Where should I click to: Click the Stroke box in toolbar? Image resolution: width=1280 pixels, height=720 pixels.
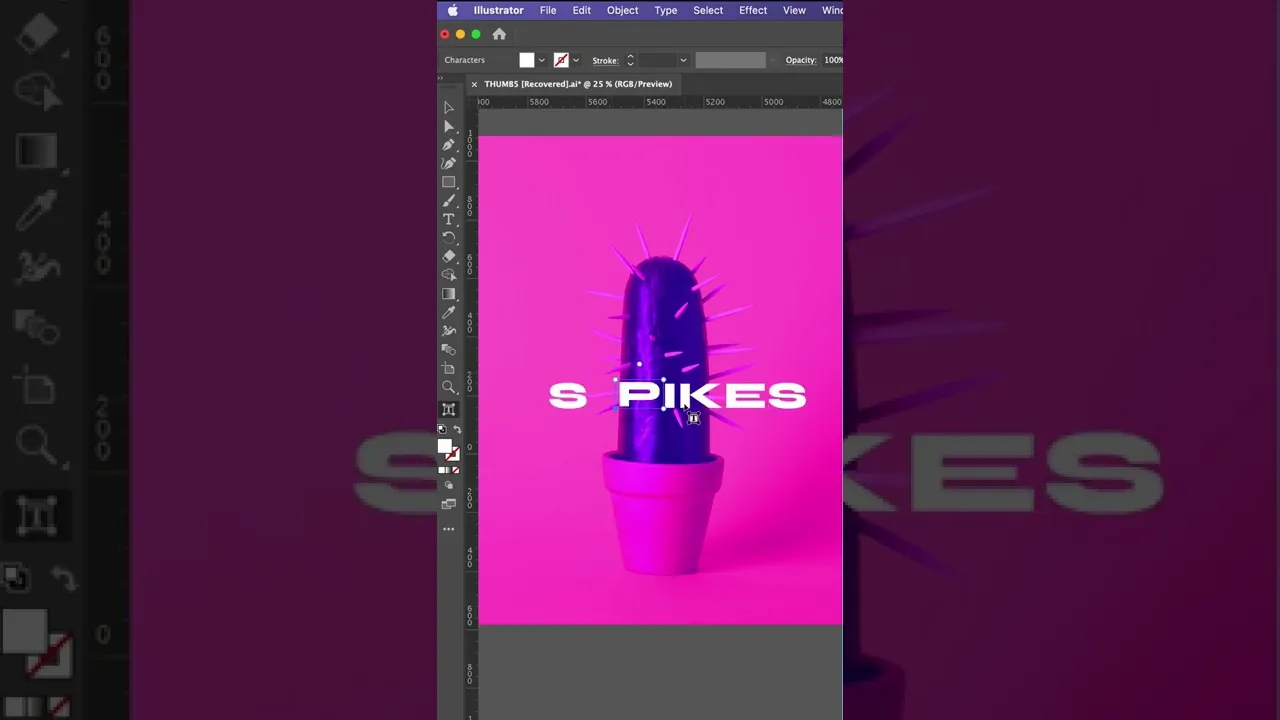453,454
